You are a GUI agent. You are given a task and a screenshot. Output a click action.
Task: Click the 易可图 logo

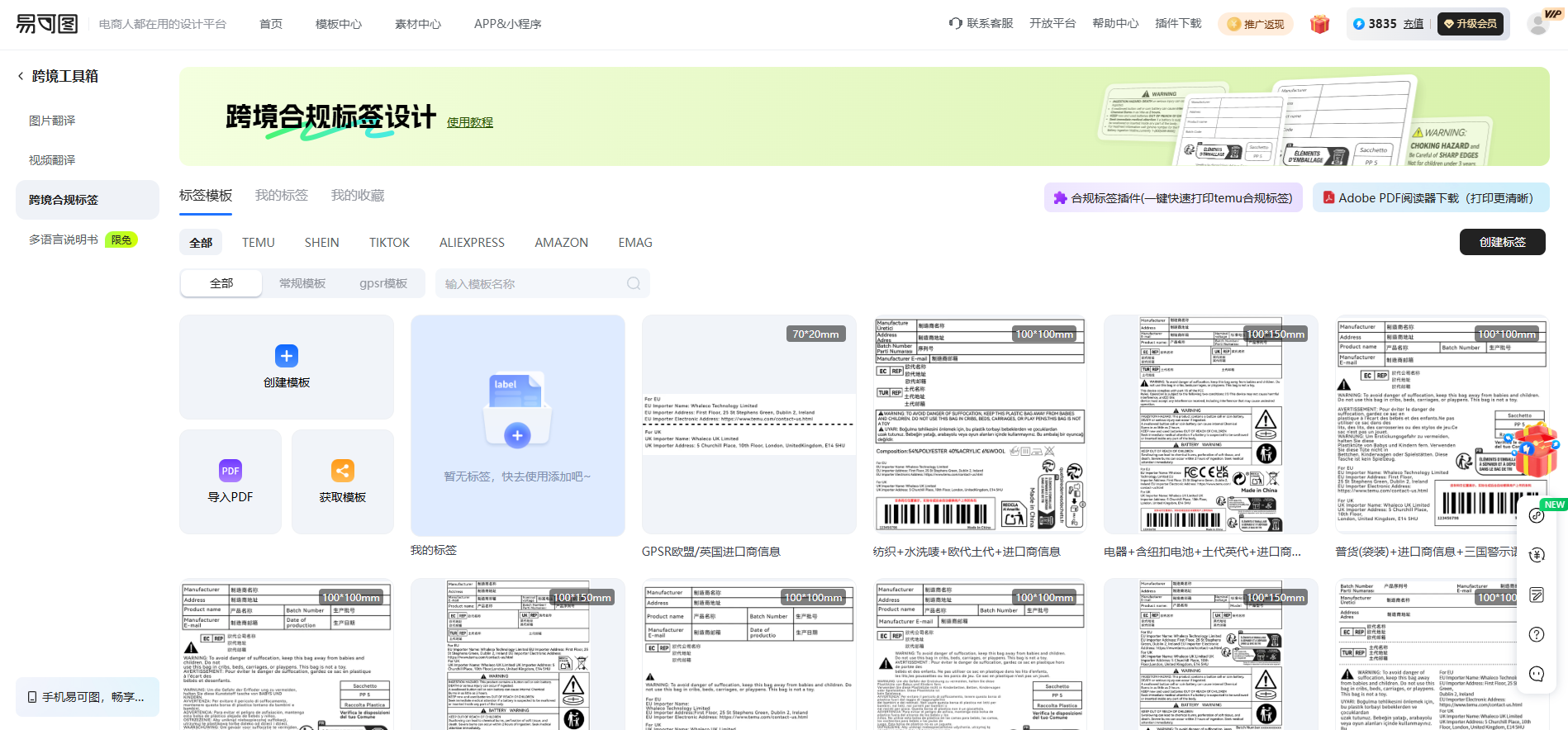click(x=47, y=23)
